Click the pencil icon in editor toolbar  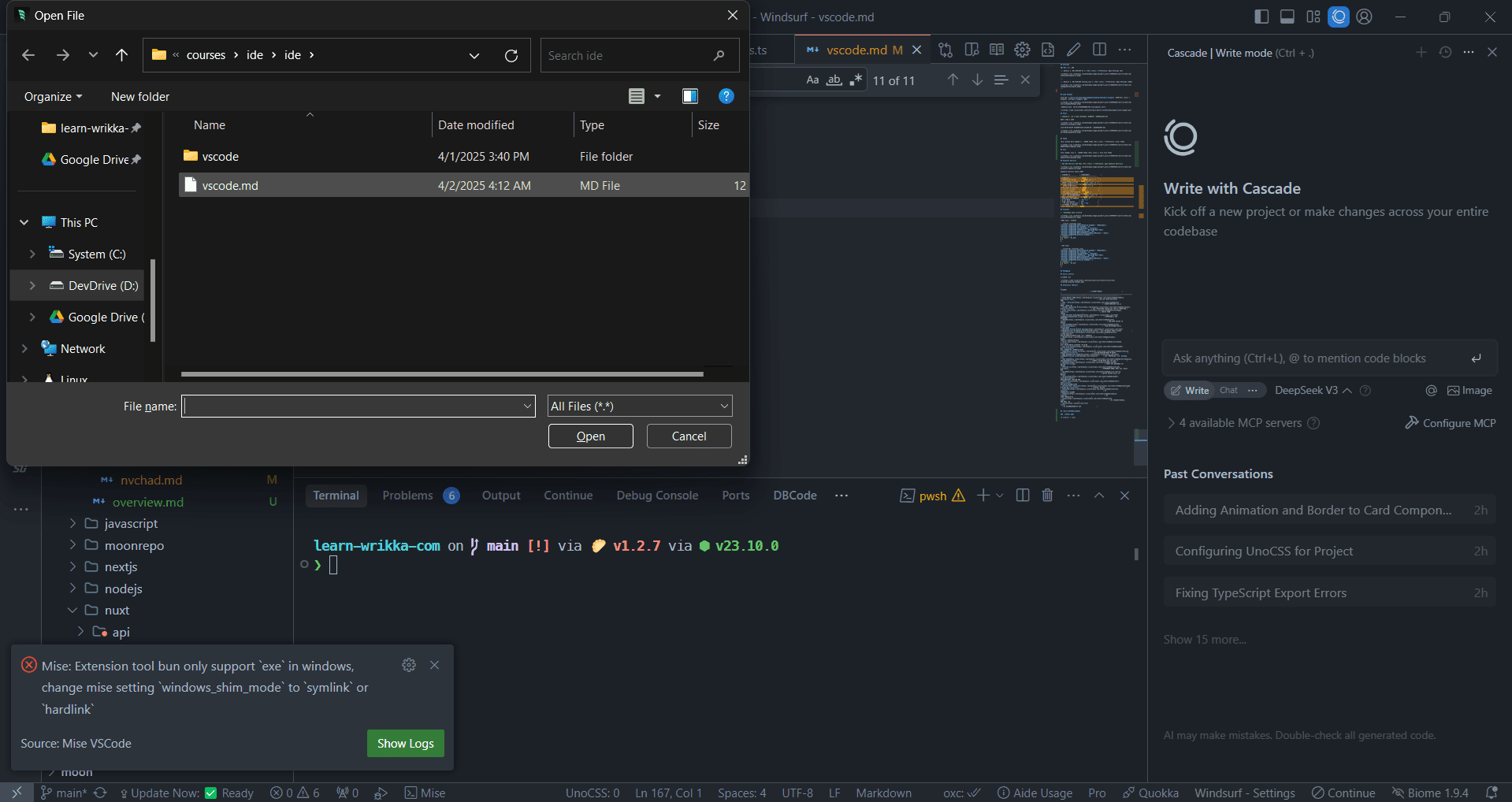click(x=1074, y=50)
